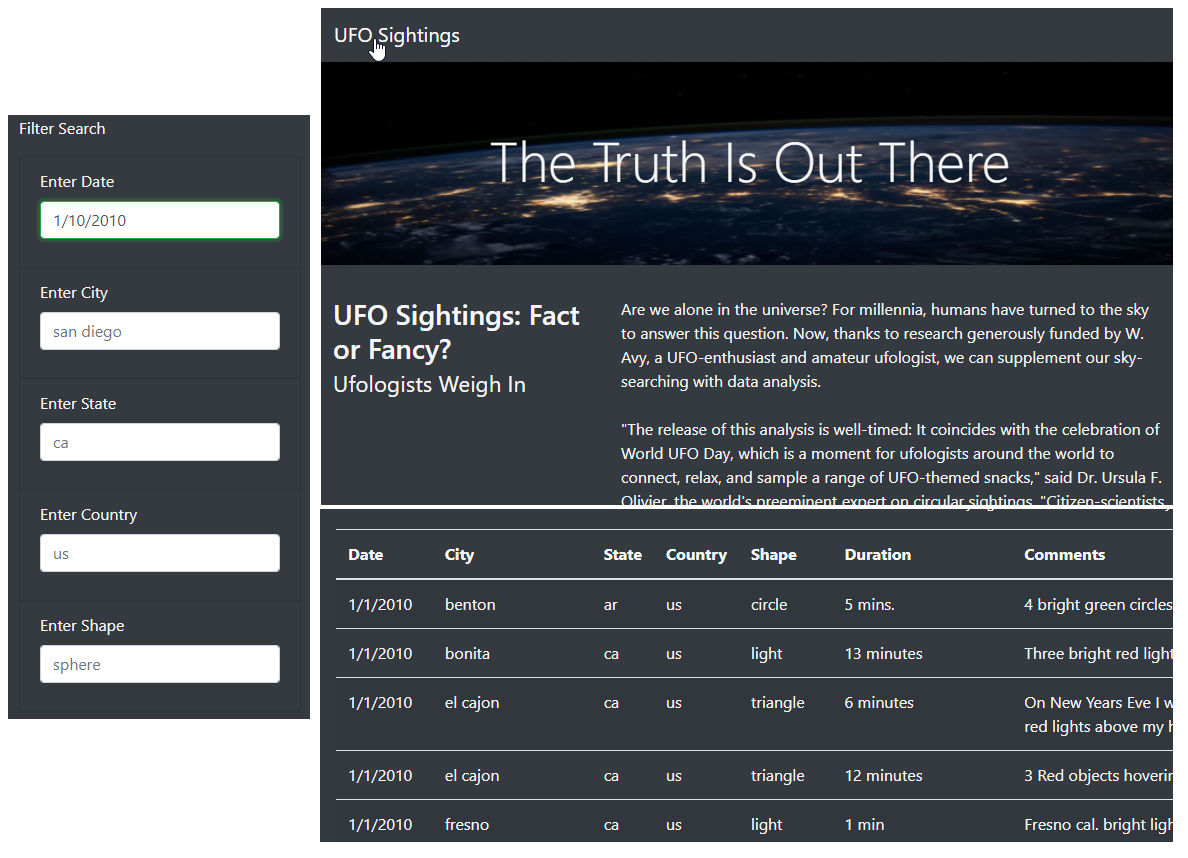Click the Shape column header
The image size is (1188, 858).
pos(773,555)
